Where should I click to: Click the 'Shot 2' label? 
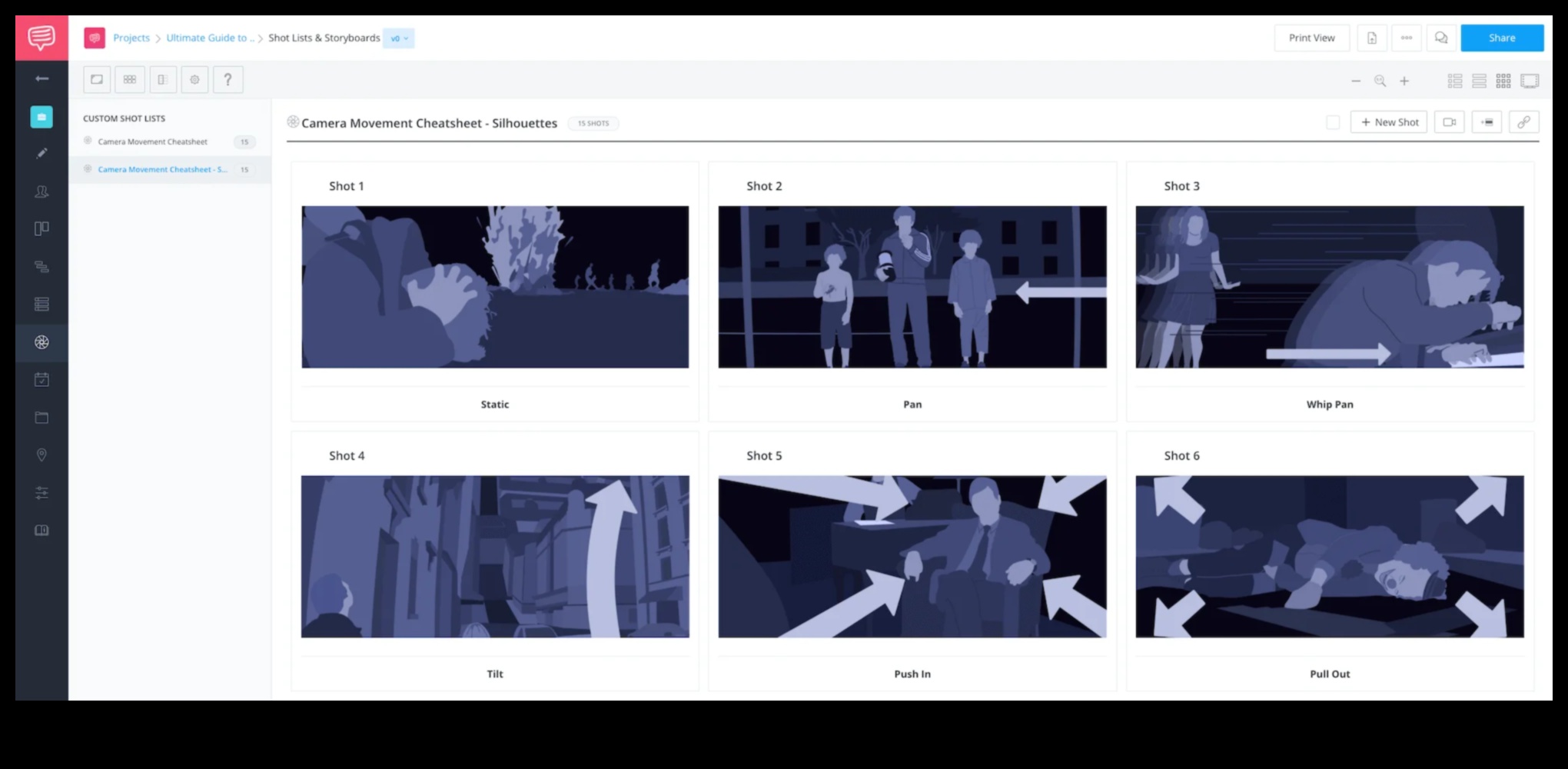(x=764, y=186)
